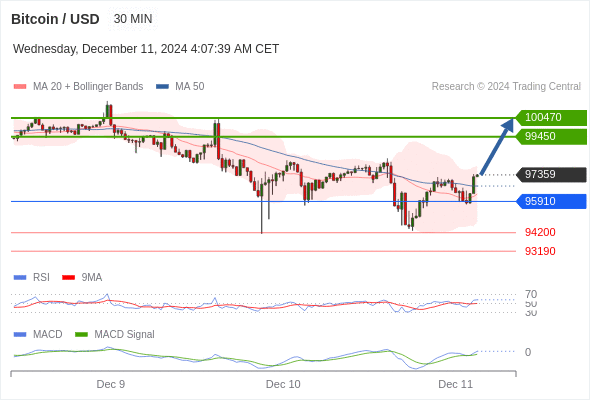Select the 95910 pivot price tag
Screen dimensions: 590x400
[x=551, y=201]
